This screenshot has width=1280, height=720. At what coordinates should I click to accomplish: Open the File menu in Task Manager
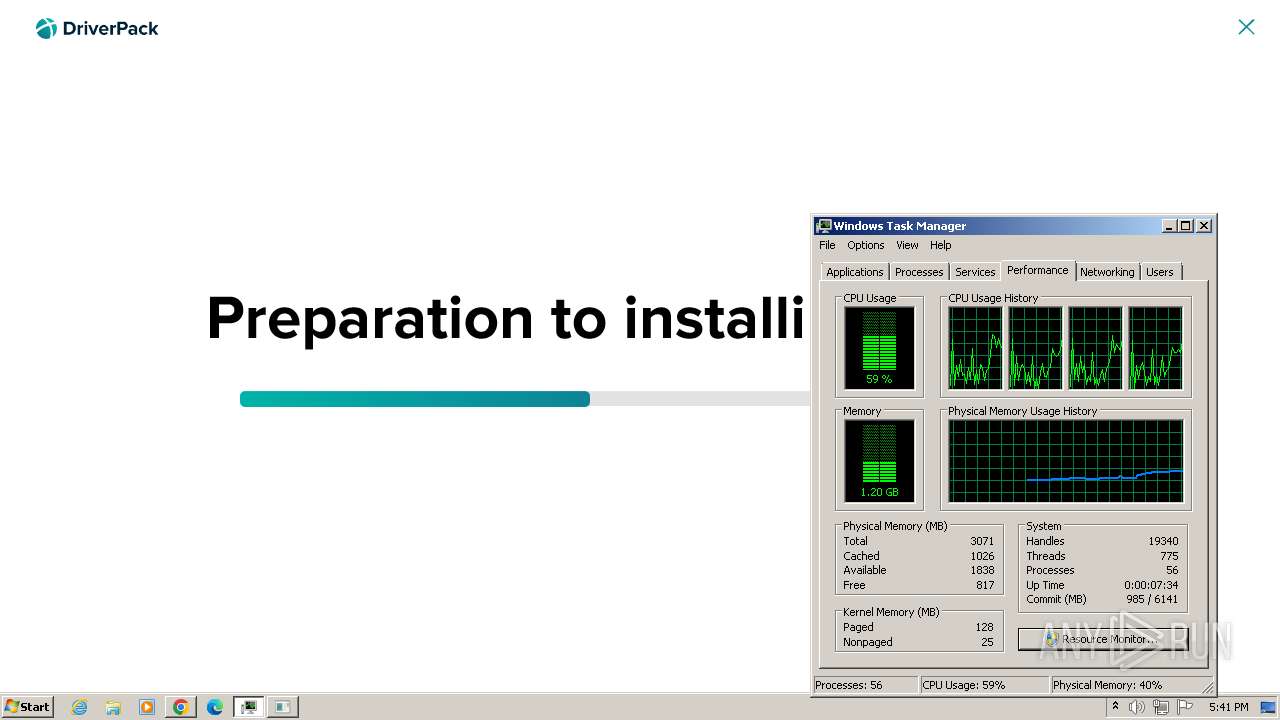pos(827,245)
